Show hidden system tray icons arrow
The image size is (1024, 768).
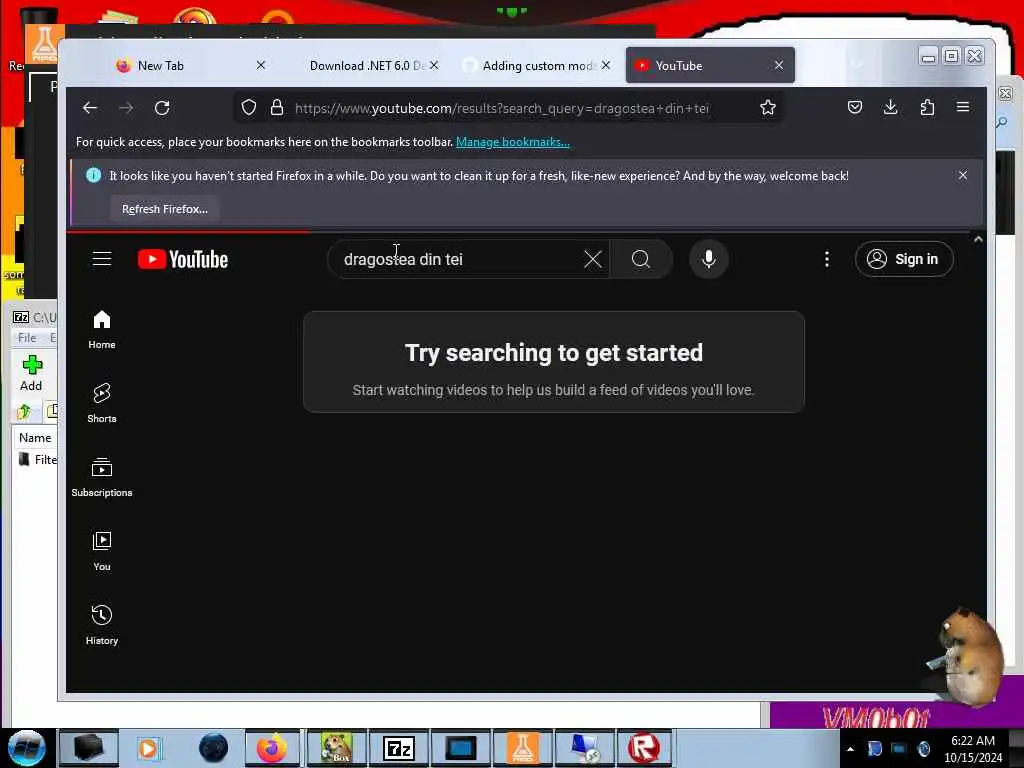point(850,749)
